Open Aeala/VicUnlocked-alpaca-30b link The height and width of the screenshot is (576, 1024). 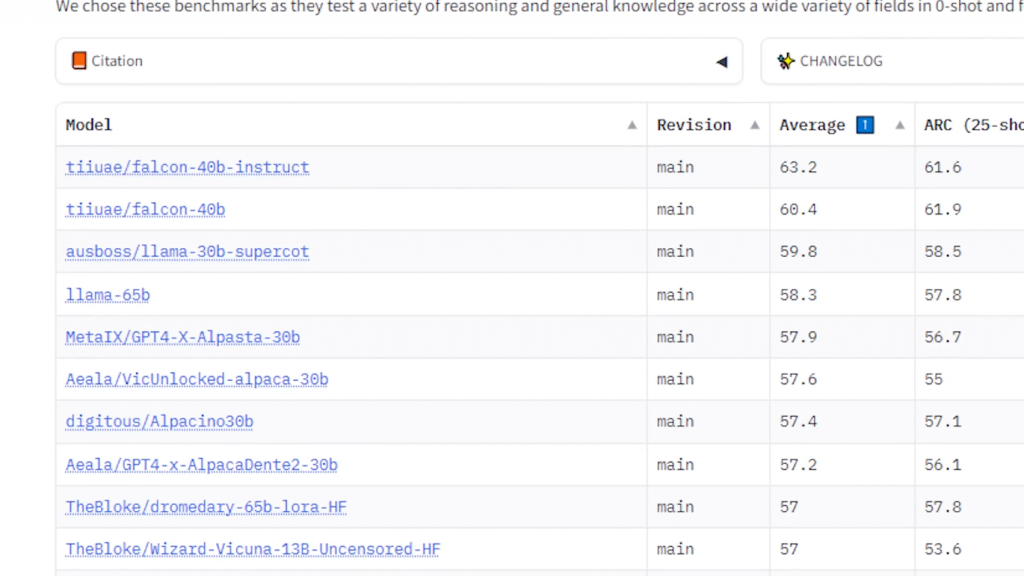[x=197, y=379]
